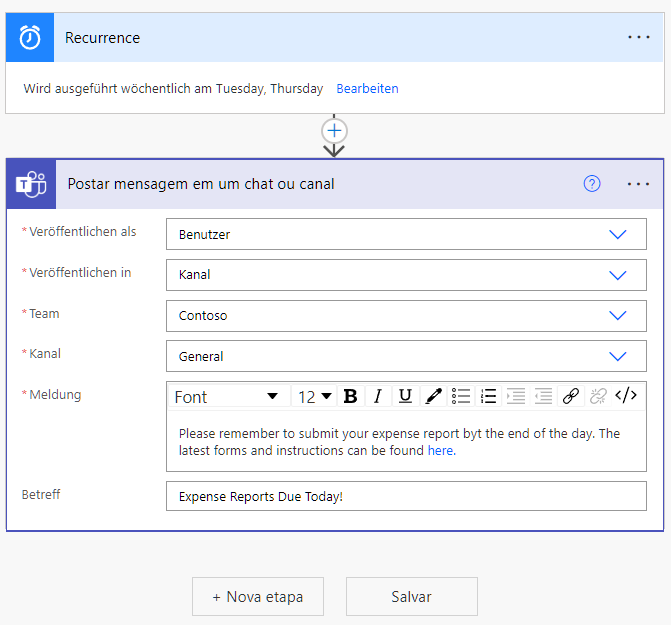Click the 'Wird ausgeführt wöchentlich' summary text
The height and width of the screenshot is (625, 671).
coord(173,89)
